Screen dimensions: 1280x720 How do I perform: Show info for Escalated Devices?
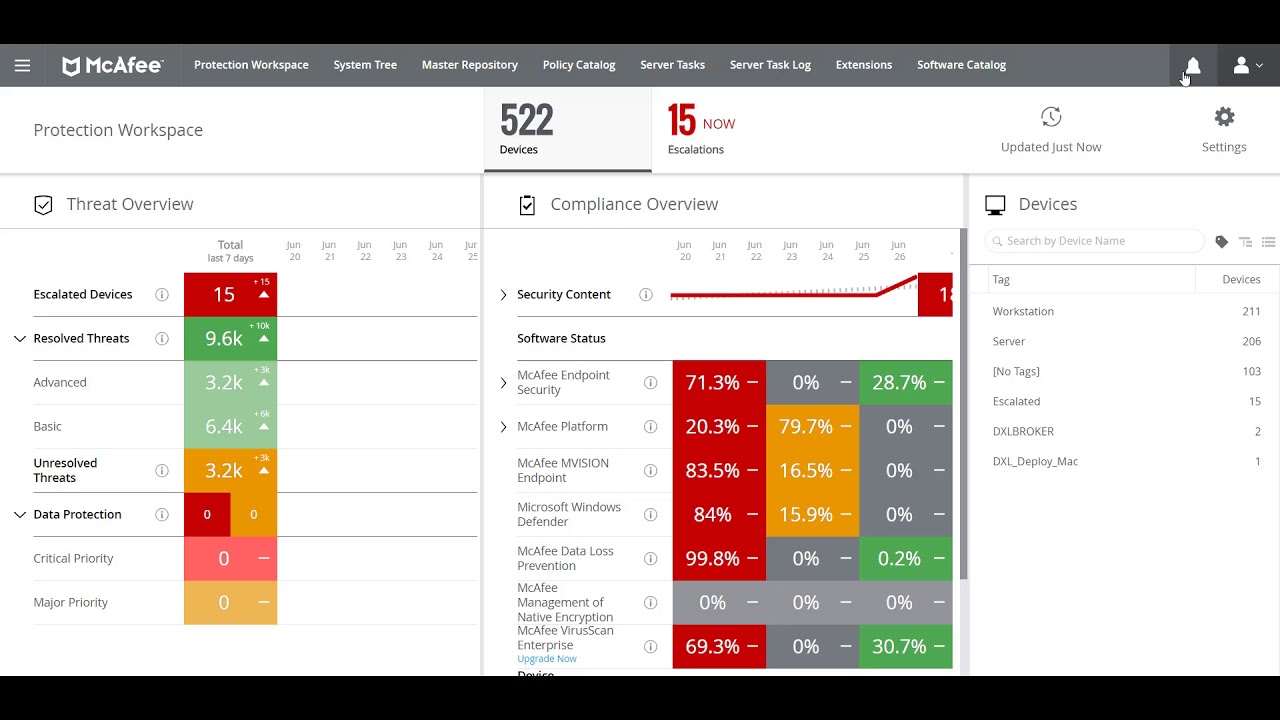[161, 295]
